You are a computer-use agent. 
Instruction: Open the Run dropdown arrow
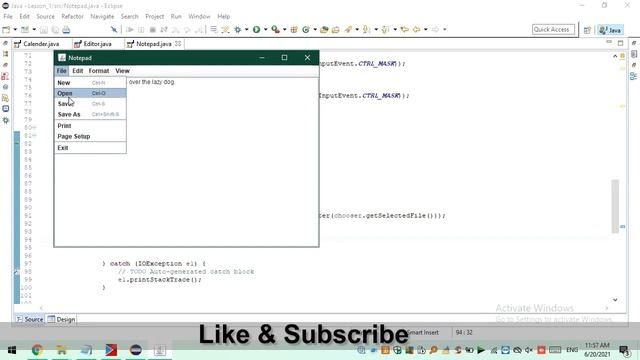[265, 29]
